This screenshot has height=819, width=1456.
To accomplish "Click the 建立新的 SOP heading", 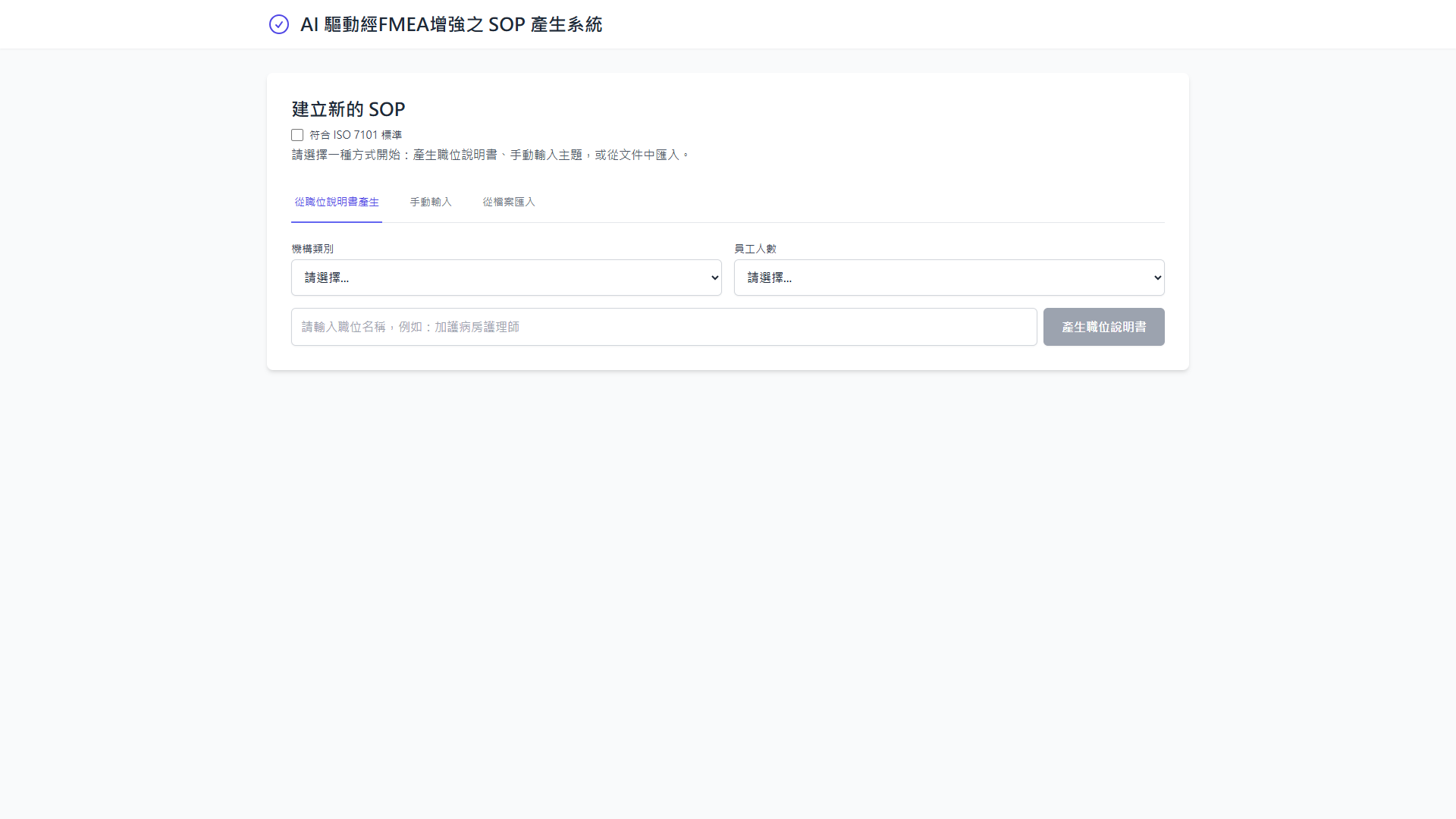I will point(349,109).
